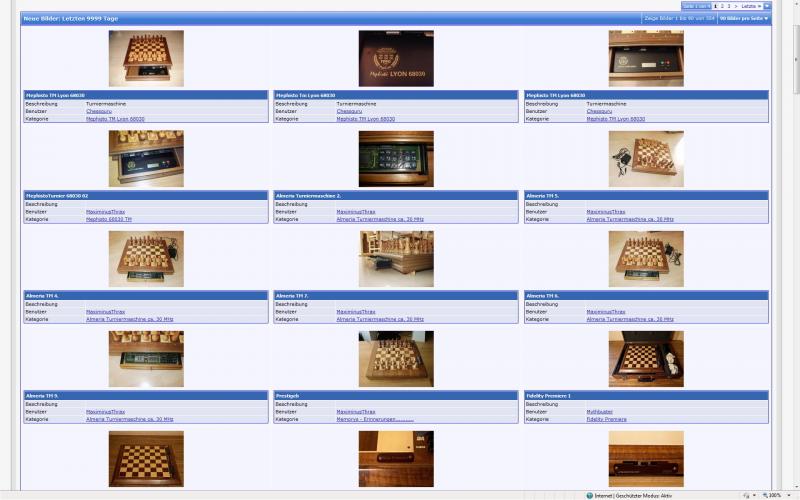This screenshot has height=500, width=800.
Task: Go to page 2 in pagination
Action: 721,6
